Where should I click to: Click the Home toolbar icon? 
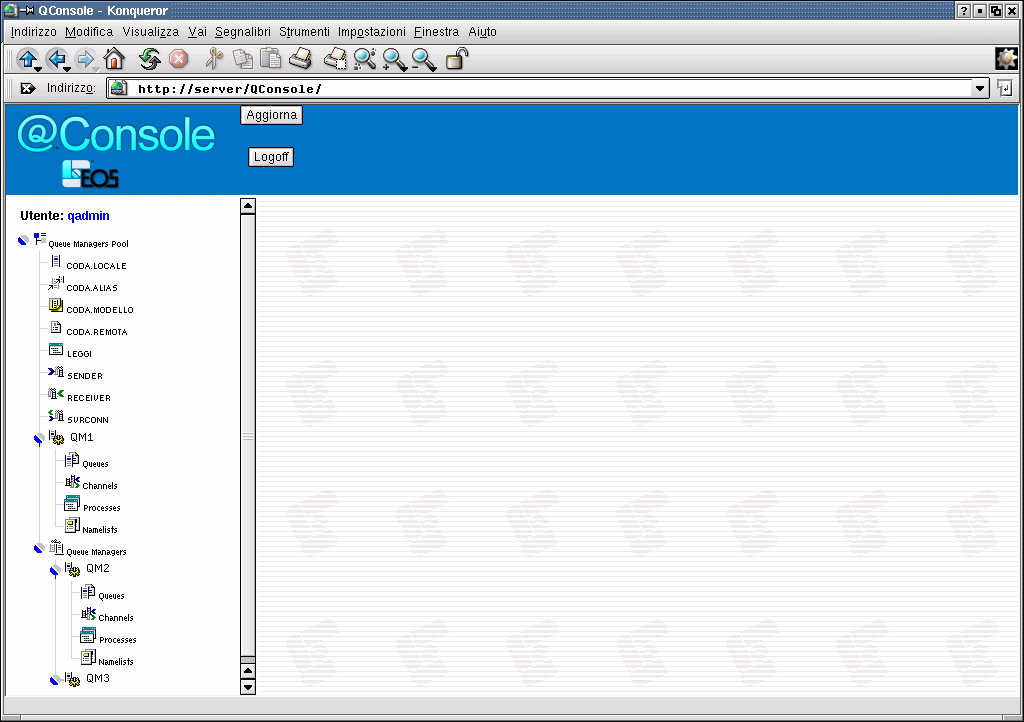[x=114, y=59]
